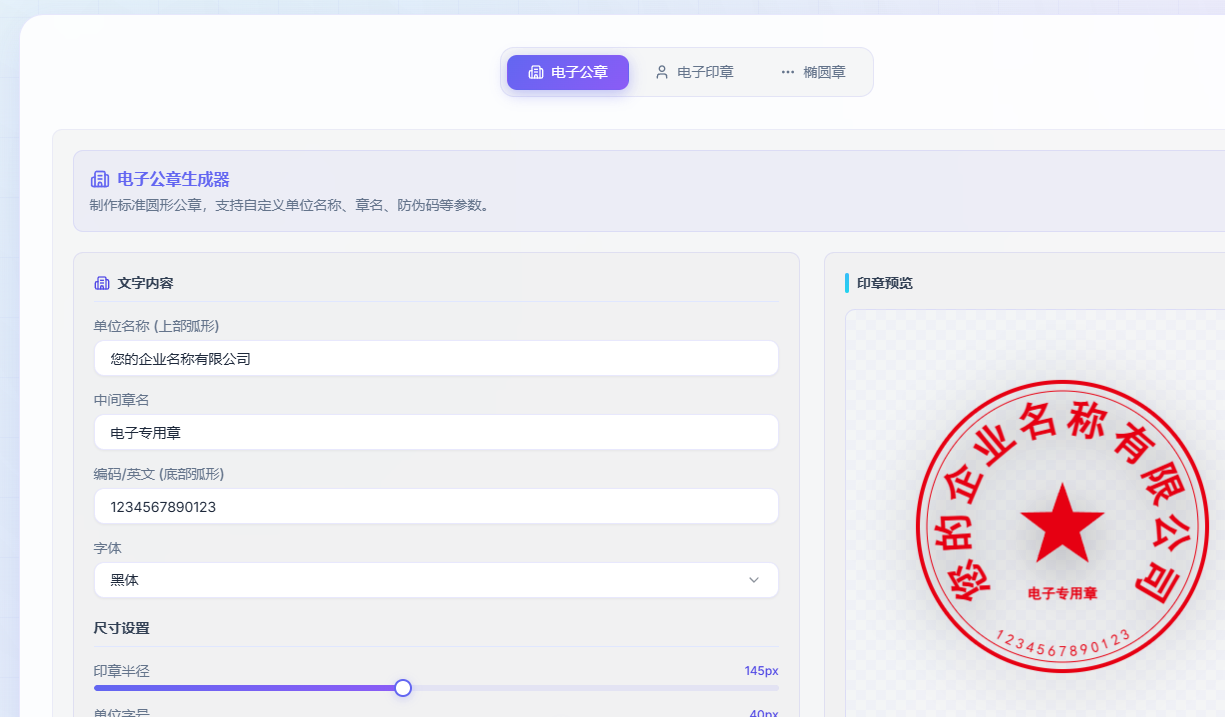Click the 印章半径 slider unfilled track
This screenshot has height=717, width=1225.
(x=595, y=688)
